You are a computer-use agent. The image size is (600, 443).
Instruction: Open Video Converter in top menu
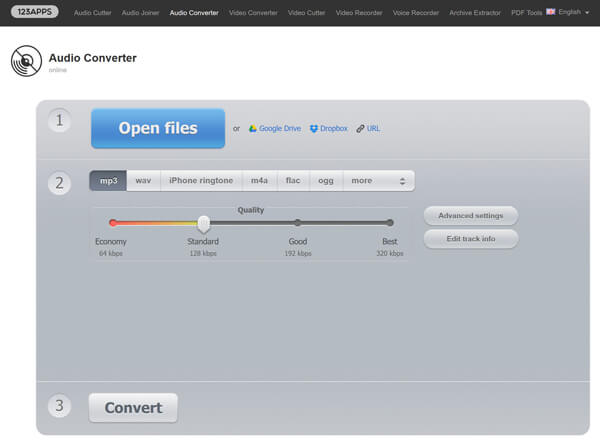click(x=253, y=13)
